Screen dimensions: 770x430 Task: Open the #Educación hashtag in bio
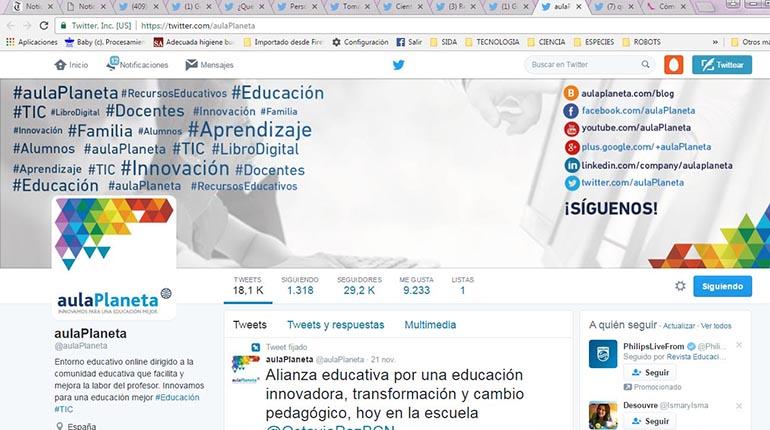click(x=177, y=397)
